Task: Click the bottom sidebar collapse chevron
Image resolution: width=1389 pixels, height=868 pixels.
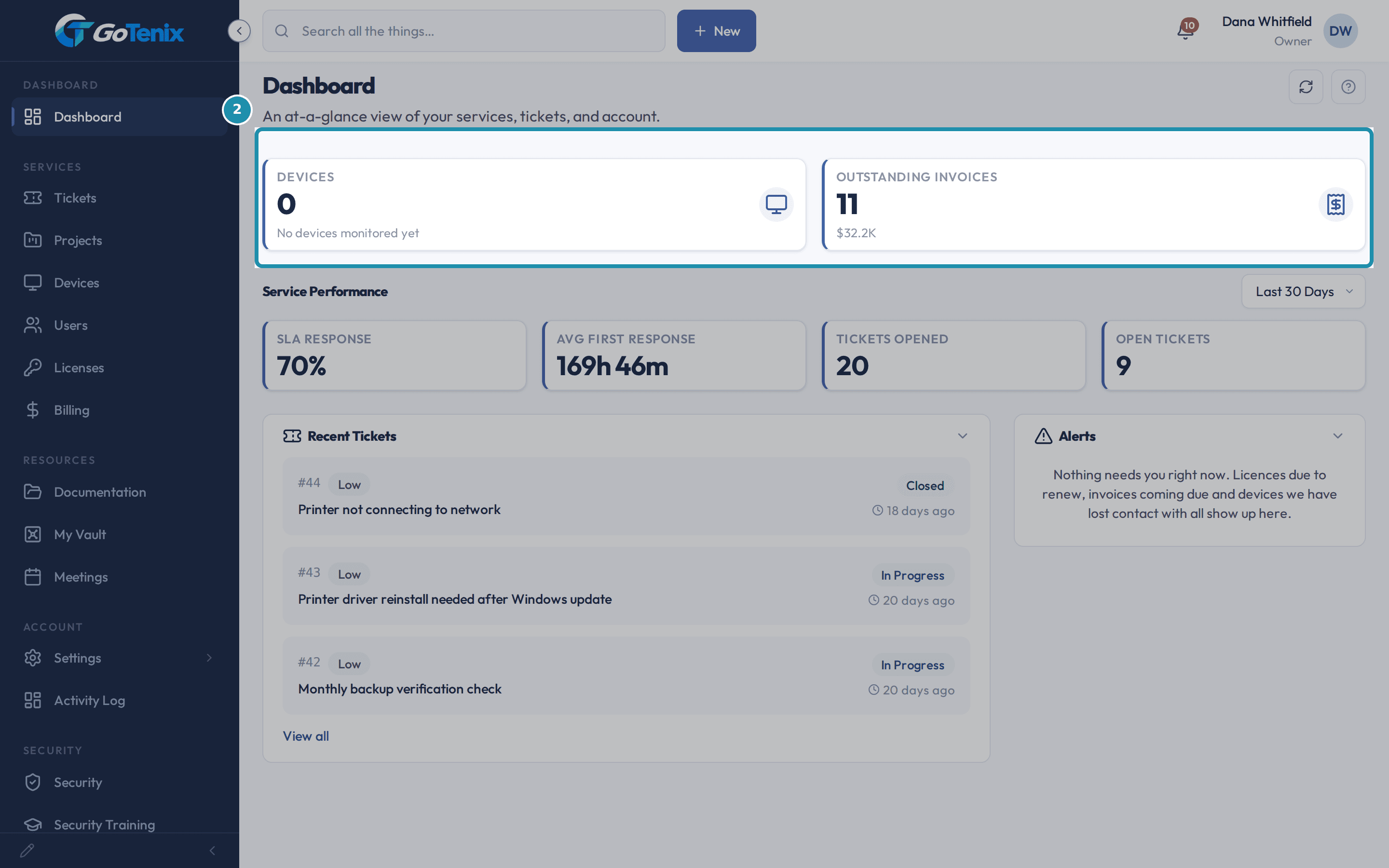Action: [x=212, y=850]
